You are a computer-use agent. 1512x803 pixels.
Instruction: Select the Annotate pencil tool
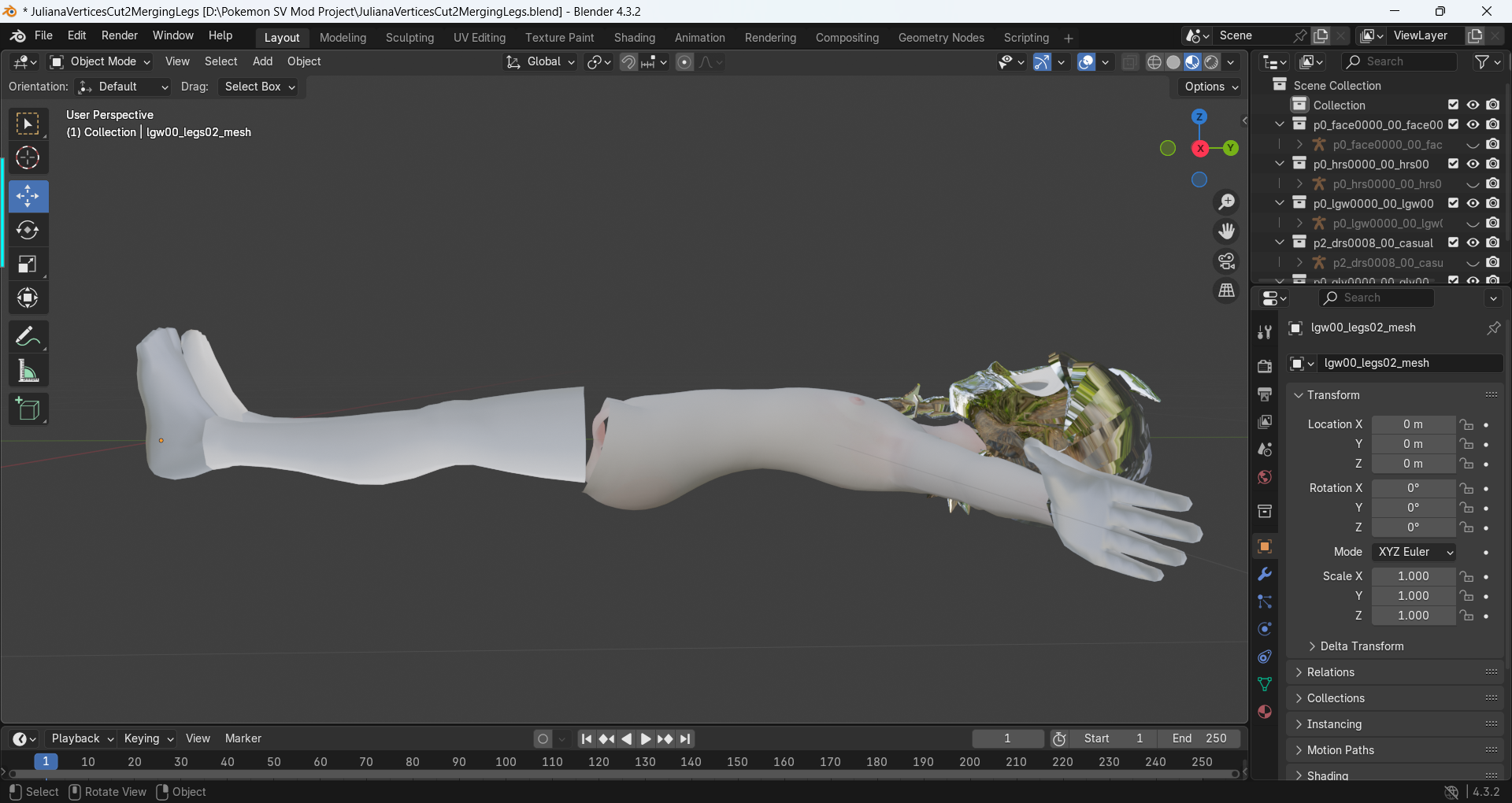pos(28,337)
